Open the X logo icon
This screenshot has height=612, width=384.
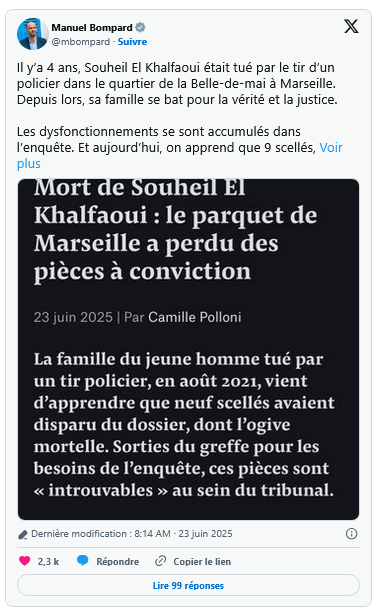[351, 27]
